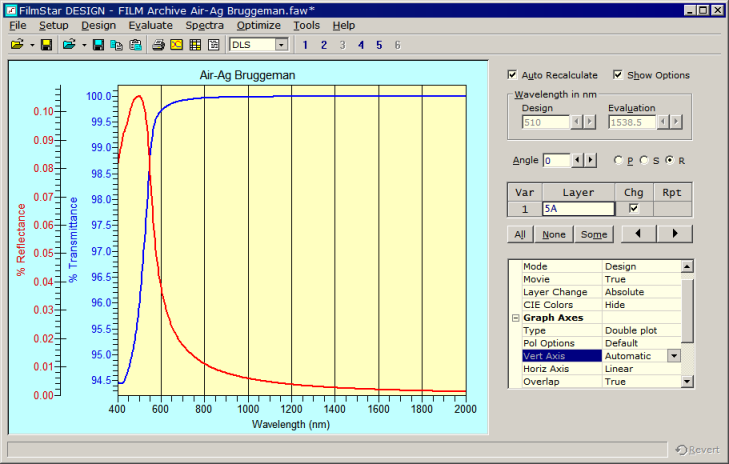Screen dimensions: 729x464
Task: Click the Rpt column header
Action: pyautogui.click(x=672, y=192)
